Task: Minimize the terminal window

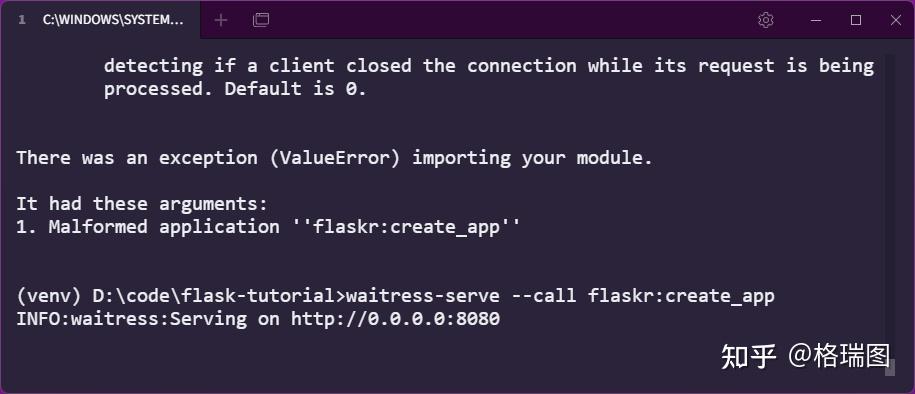Action: pyautogui.click(x=816, y=20)
